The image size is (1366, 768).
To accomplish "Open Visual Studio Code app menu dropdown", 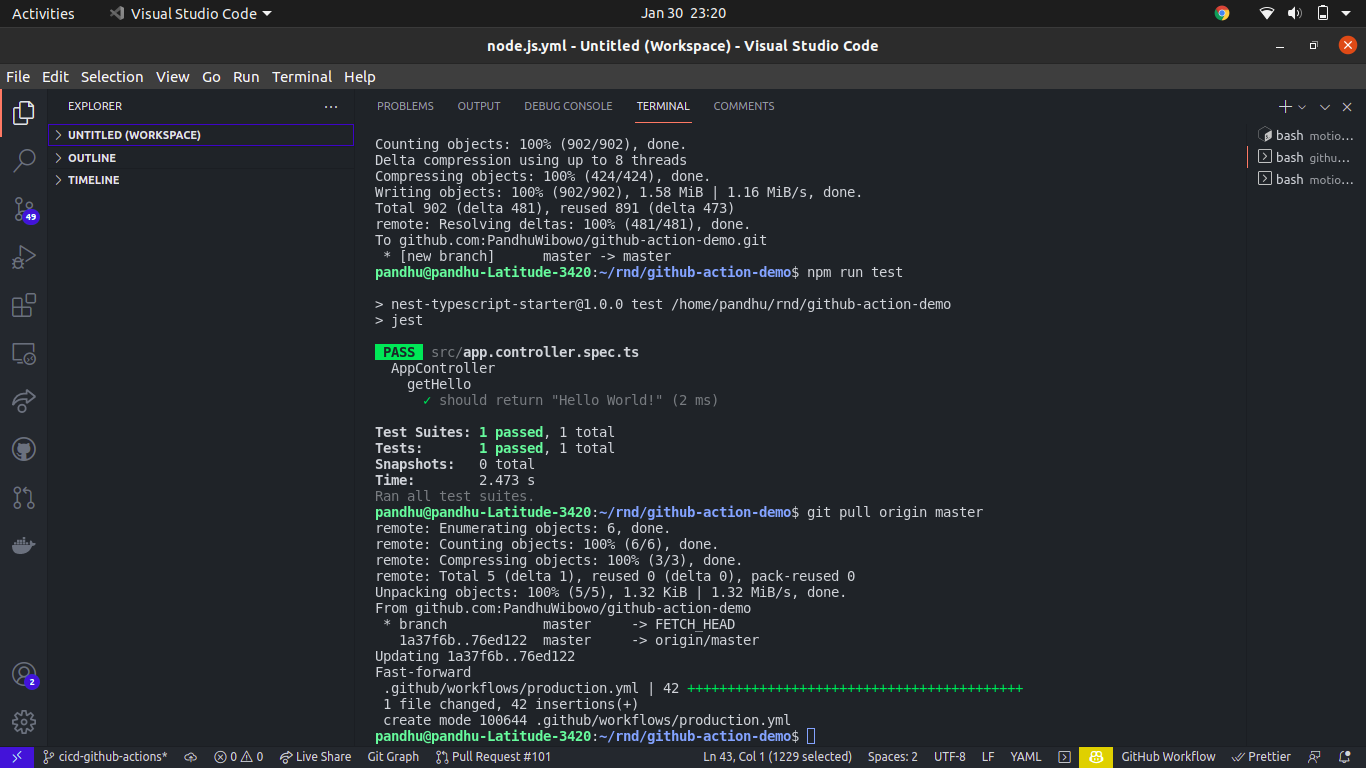I will tap(190, 14).
